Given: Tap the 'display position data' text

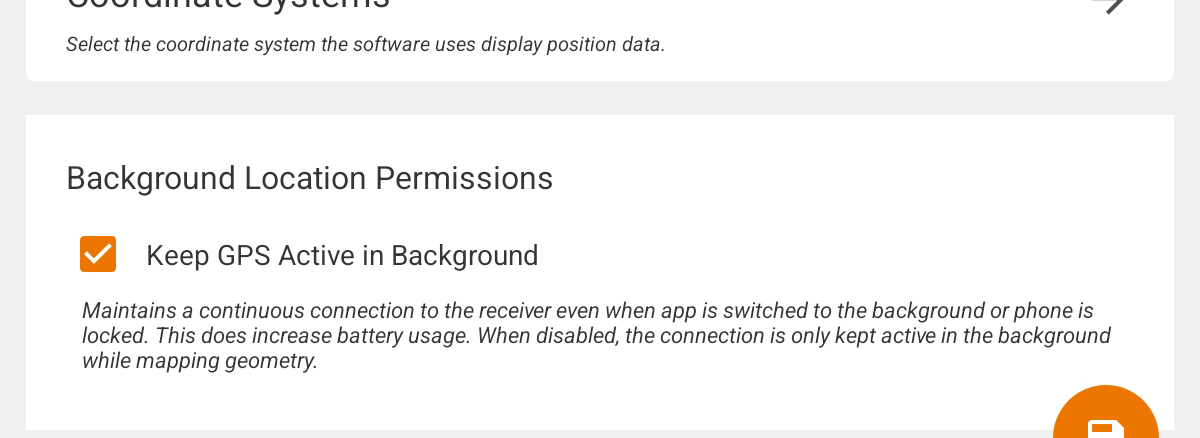Looking at the screenshot, I should coord(573,45).
